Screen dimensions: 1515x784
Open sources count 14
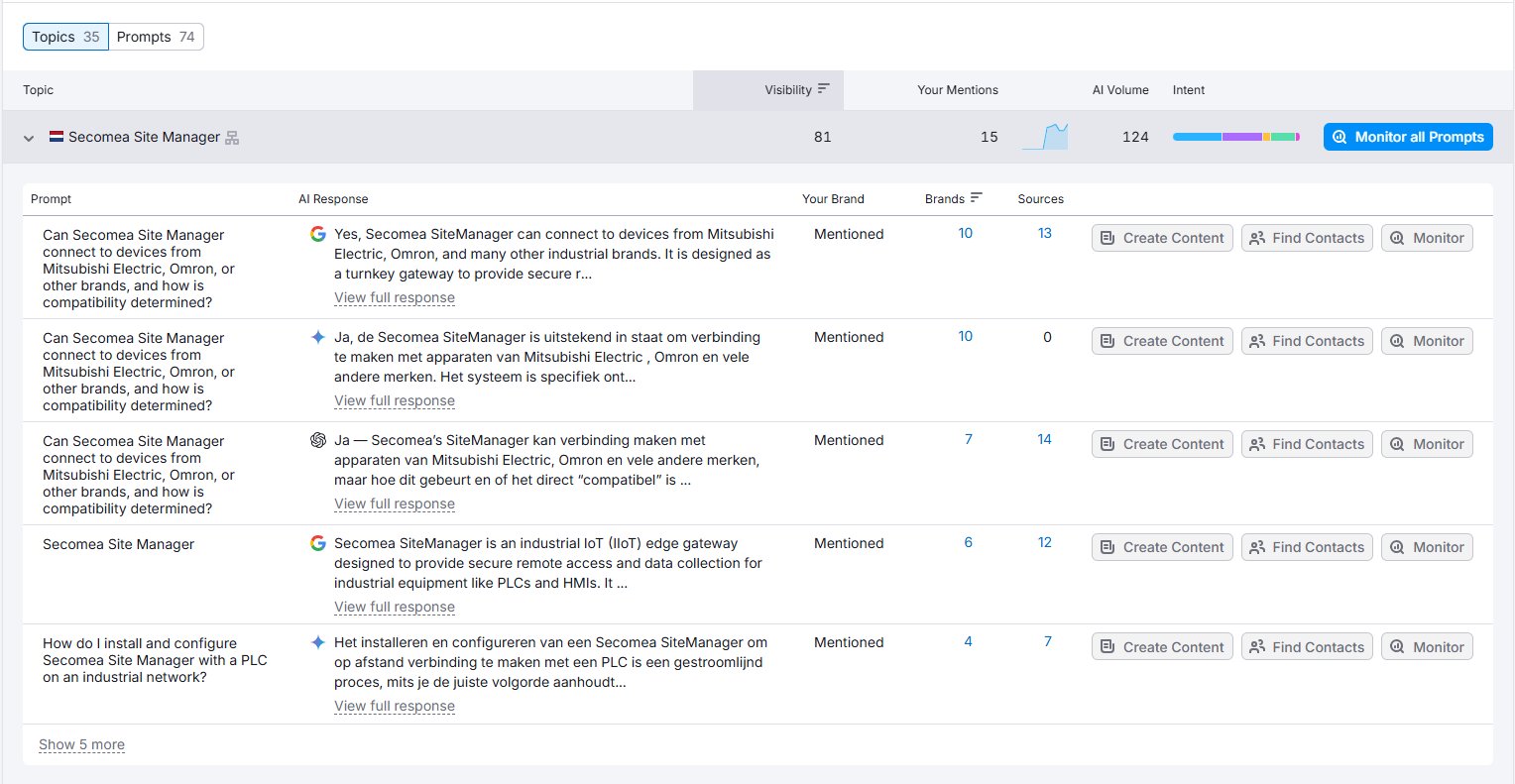(x=1044, y=439)
